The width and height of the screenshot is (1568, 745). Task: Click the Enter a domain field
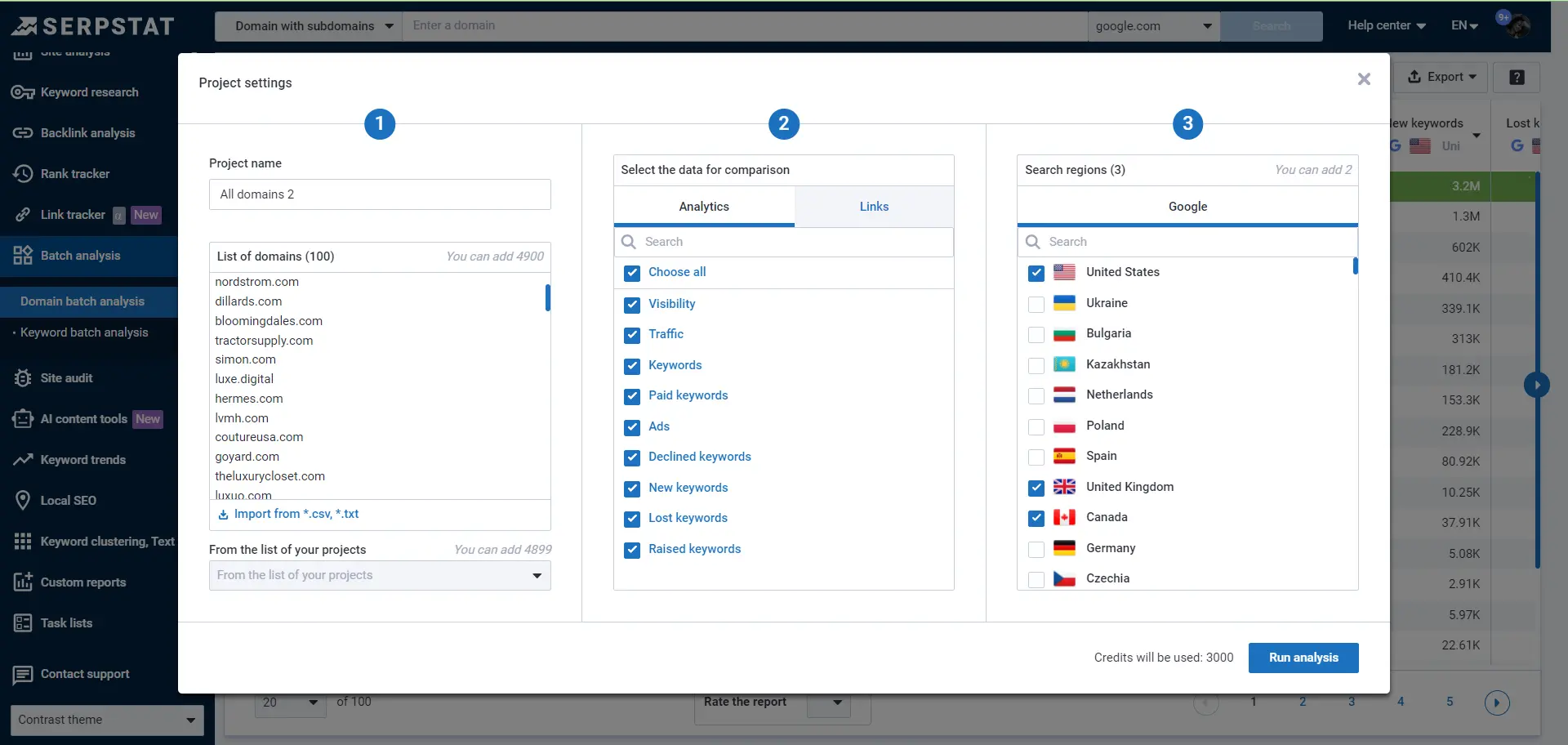click(x=745, y=26)
